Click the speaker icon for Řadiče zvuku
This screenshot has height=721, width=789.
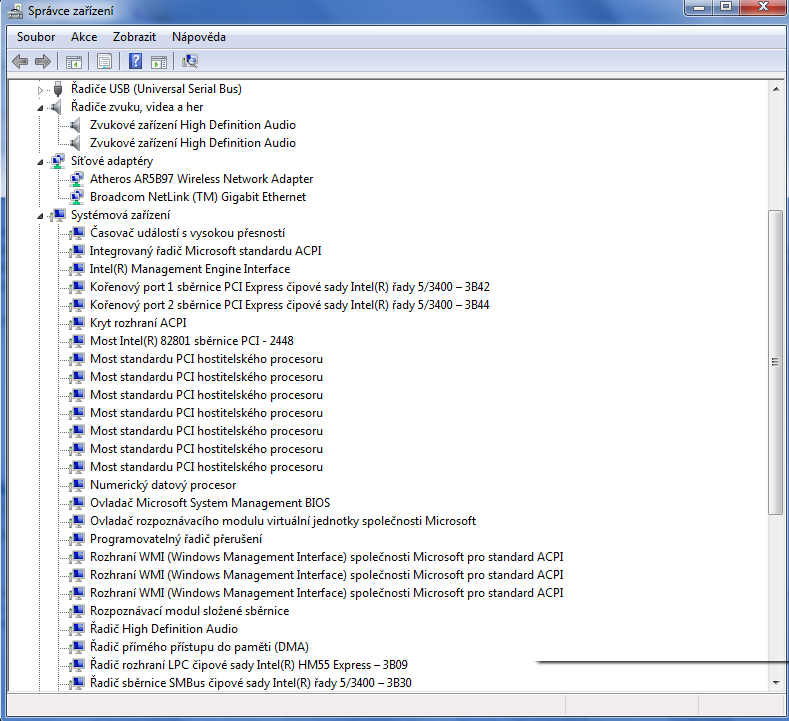point(57,107)
